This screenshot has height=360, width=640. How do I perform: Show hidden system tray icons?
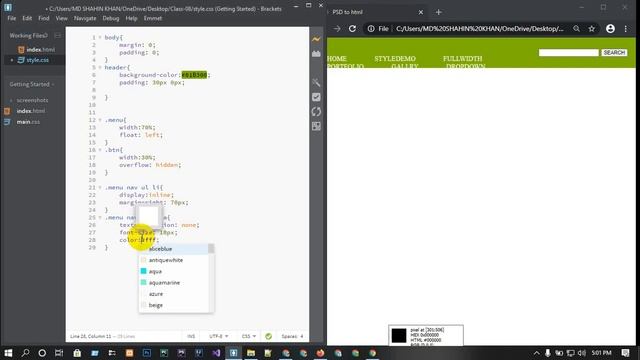point(536,353)
